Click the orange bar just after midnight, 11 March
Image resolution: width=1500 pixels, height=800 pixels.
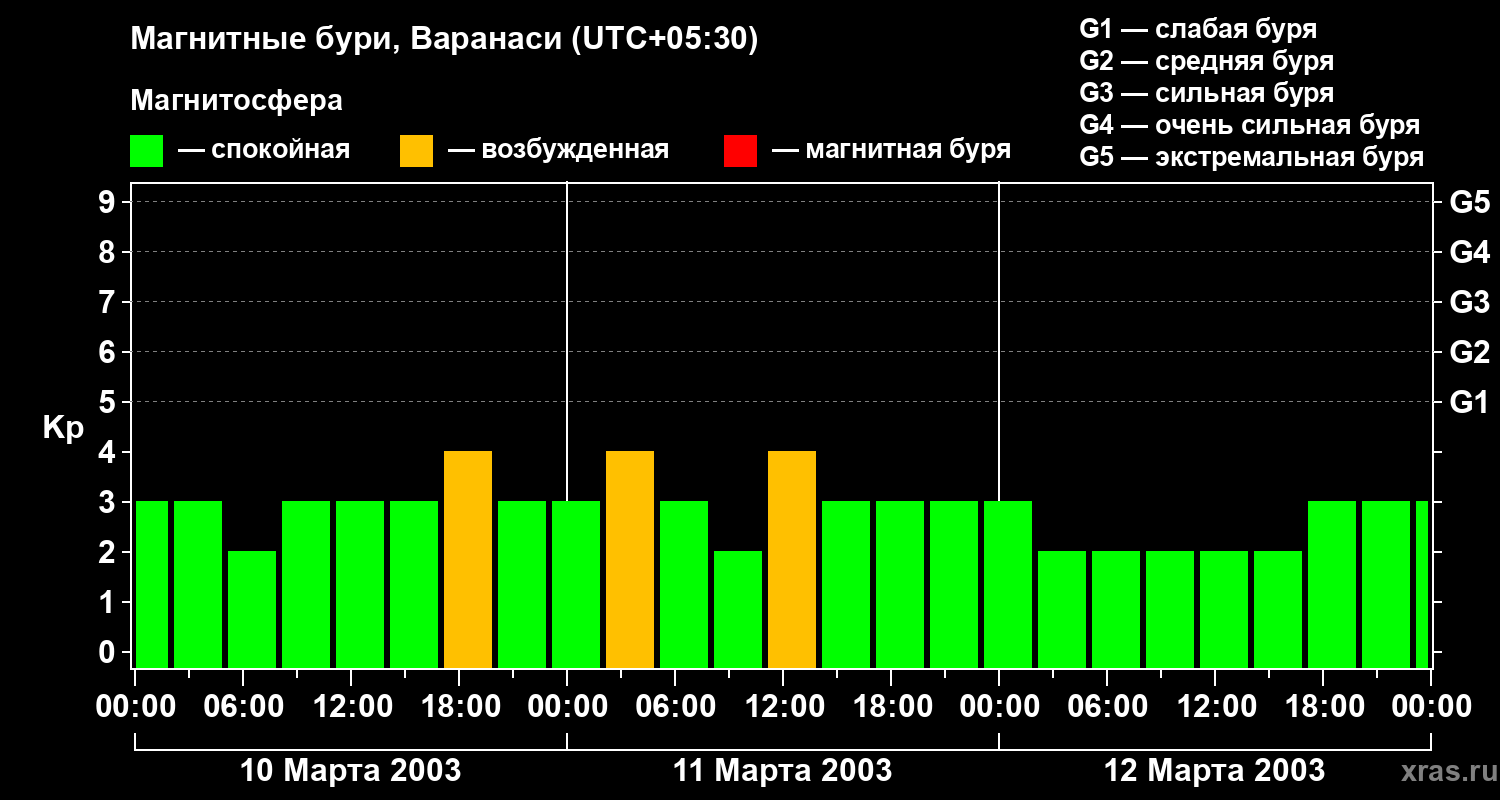[630, 560]
